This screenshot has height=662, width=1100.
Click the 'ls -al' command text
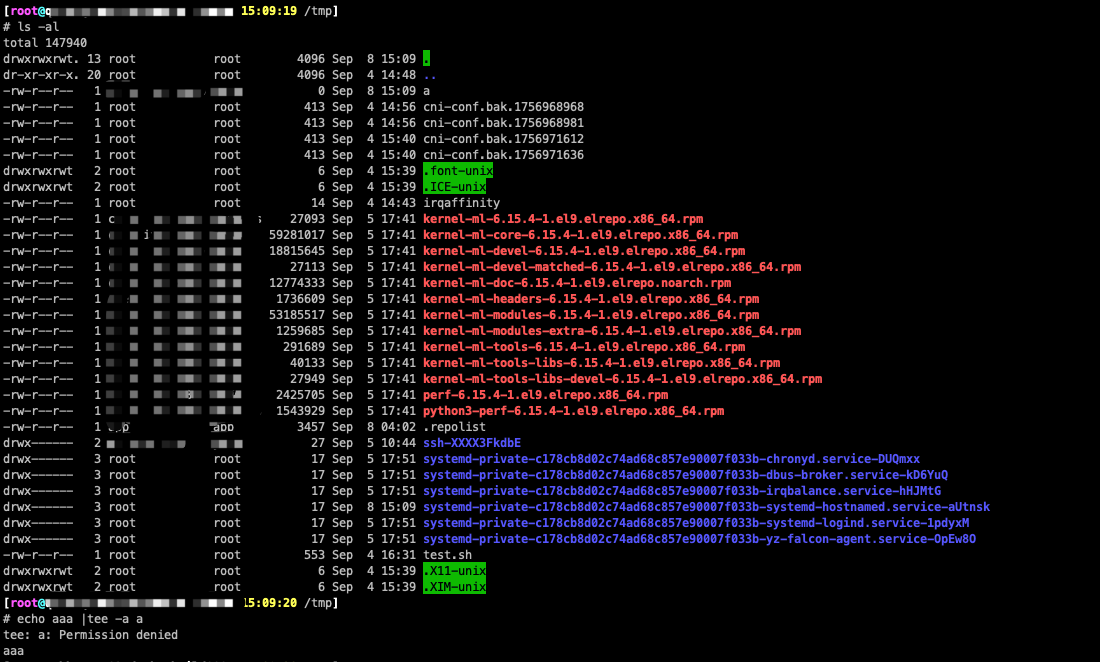38,27
